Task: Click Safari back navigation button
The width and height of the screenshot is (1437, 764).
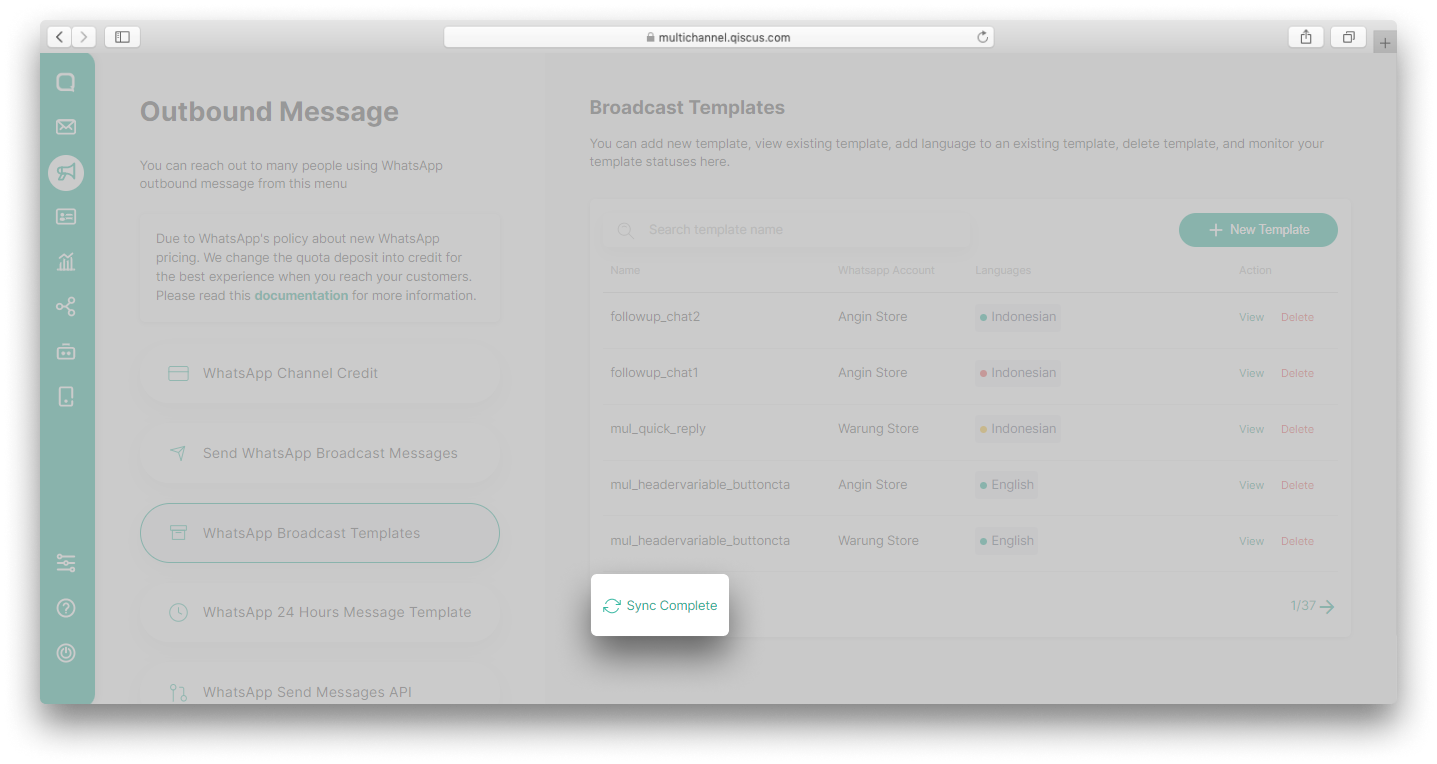Action: [59, 37]
